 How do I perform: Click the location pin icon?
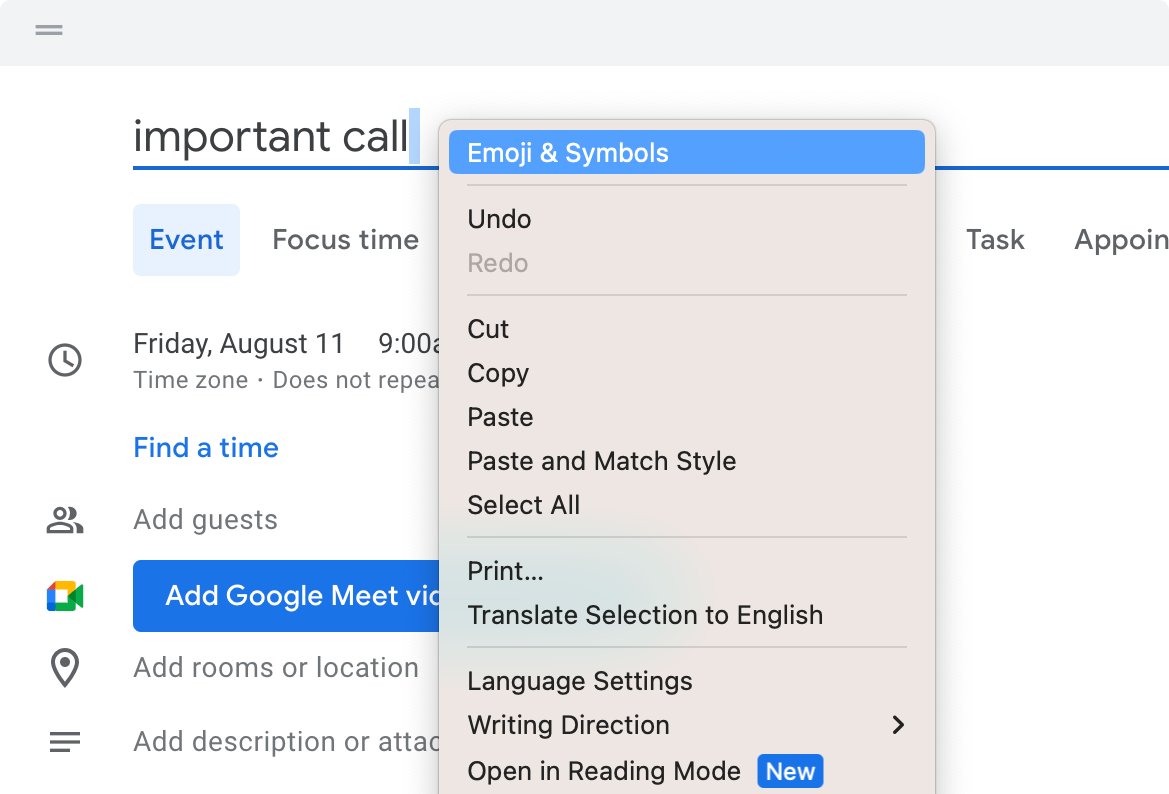coord(65,668)
